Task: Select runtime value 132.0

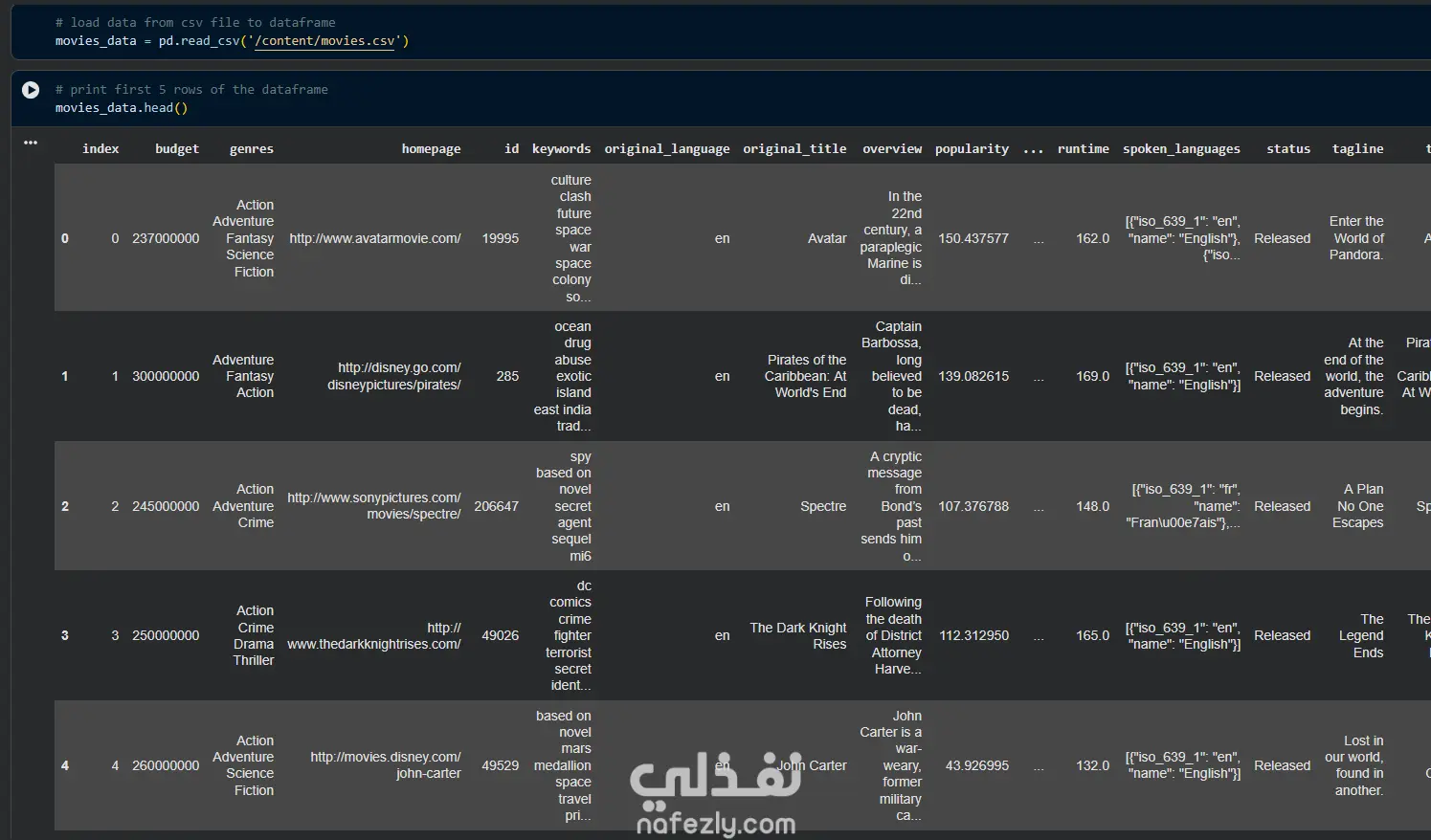Action: coord(1093,765)
